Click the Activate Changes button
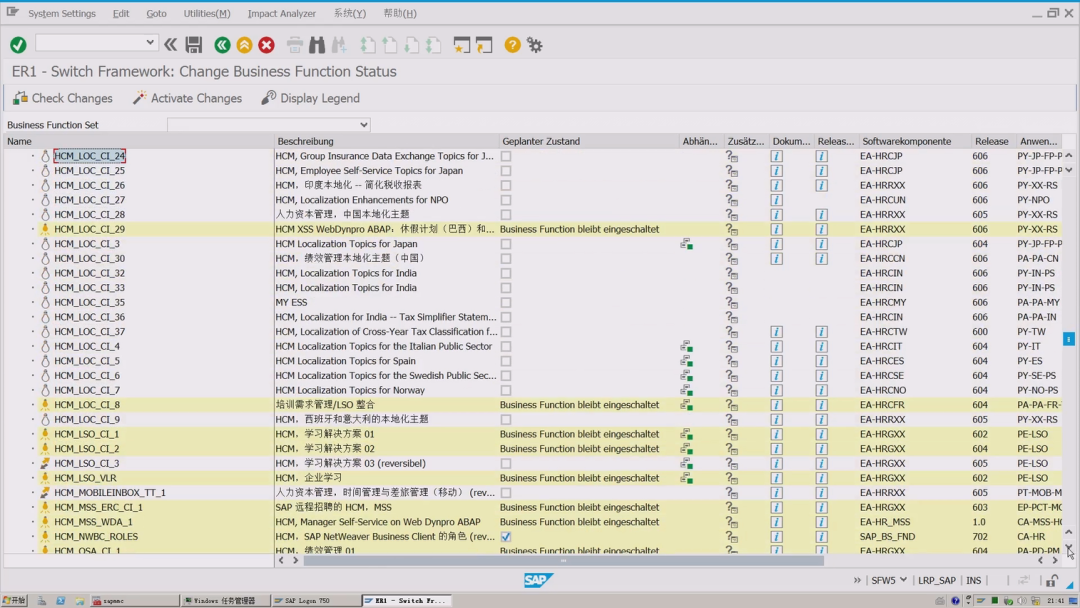The image size is (1080, 608). pyautogui.click(x=187, y=98)
